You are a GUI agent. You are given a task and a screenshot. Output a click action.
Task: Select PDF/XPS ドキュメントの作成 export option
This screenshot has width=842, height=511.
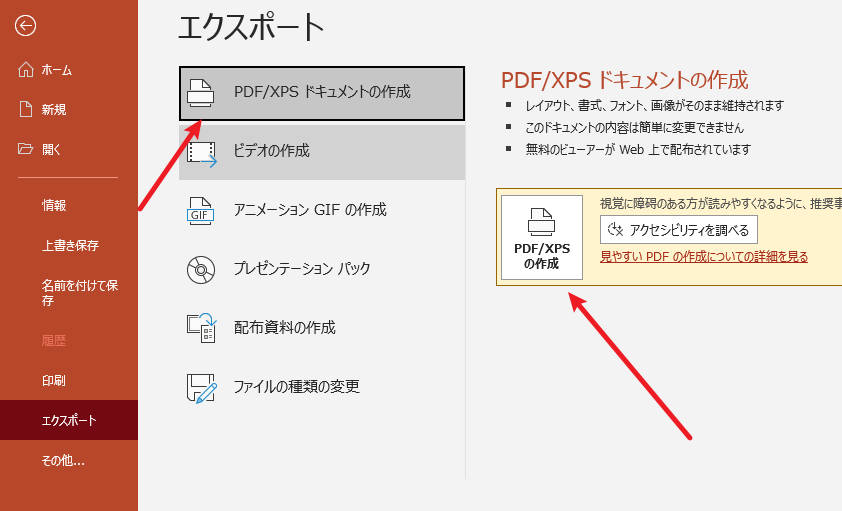click(x=322, y=93)
